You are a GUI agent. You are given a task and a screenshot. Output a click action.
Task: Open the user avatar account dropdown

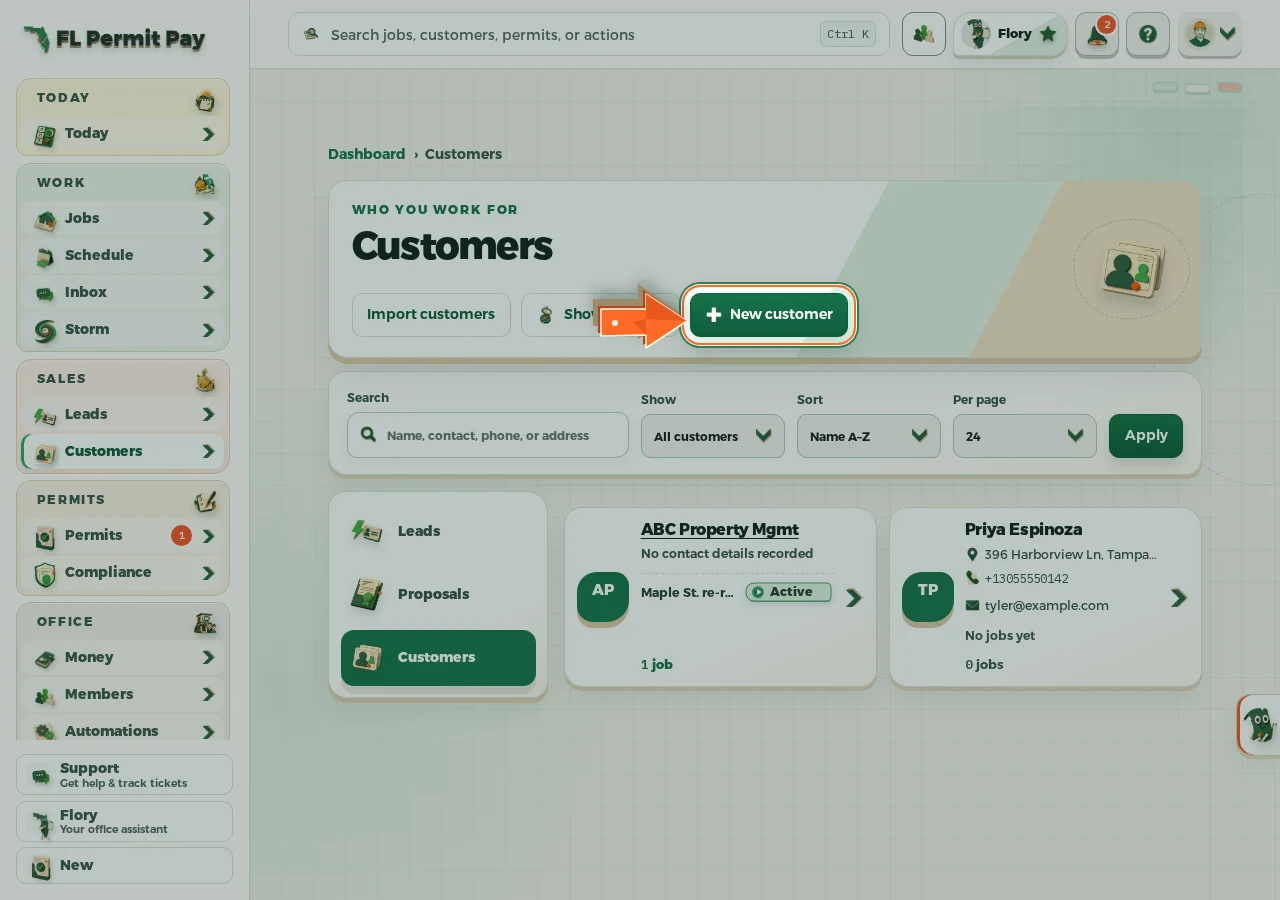tap(1210, 34)
